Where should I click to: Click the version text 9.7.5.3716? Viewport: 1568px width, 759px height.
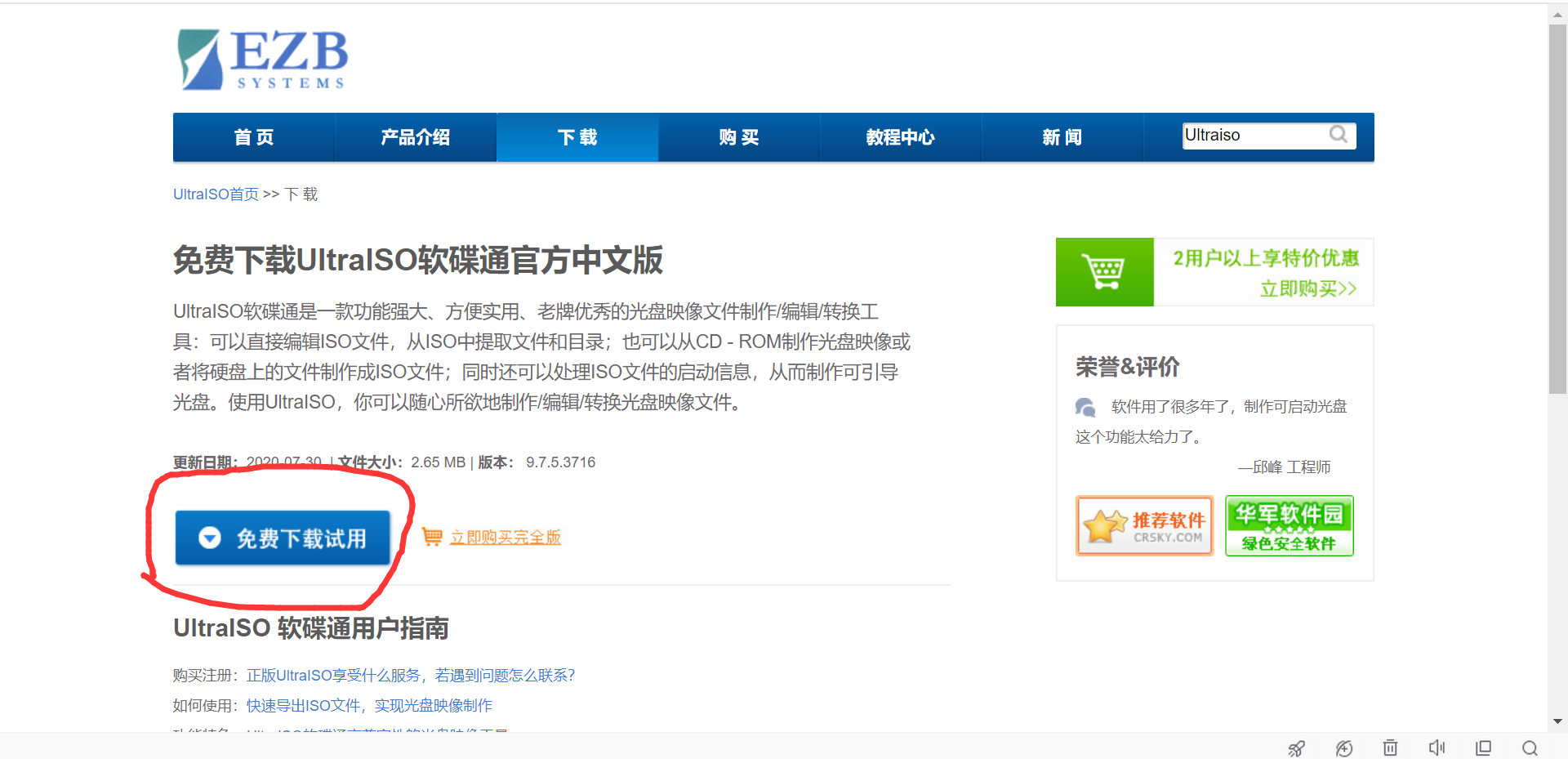pyautogui.click(x=561, y=462)
